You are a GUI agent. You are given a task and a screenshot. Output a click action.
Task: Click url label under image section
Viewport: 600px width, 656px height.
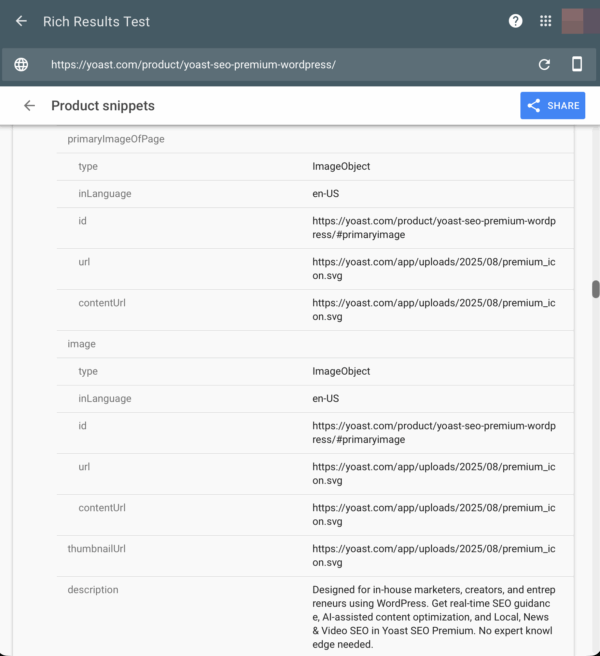click(84, 467)
